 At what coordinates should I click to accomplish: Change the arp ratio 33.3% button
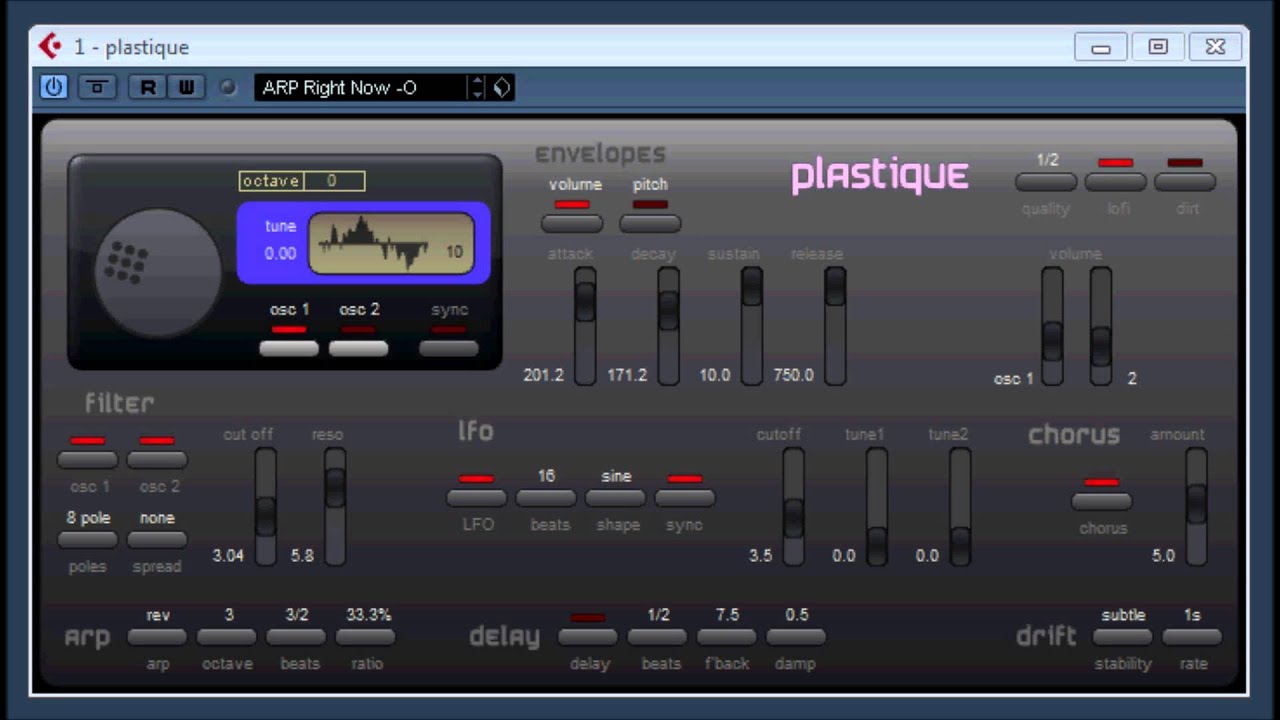(366, 637)
